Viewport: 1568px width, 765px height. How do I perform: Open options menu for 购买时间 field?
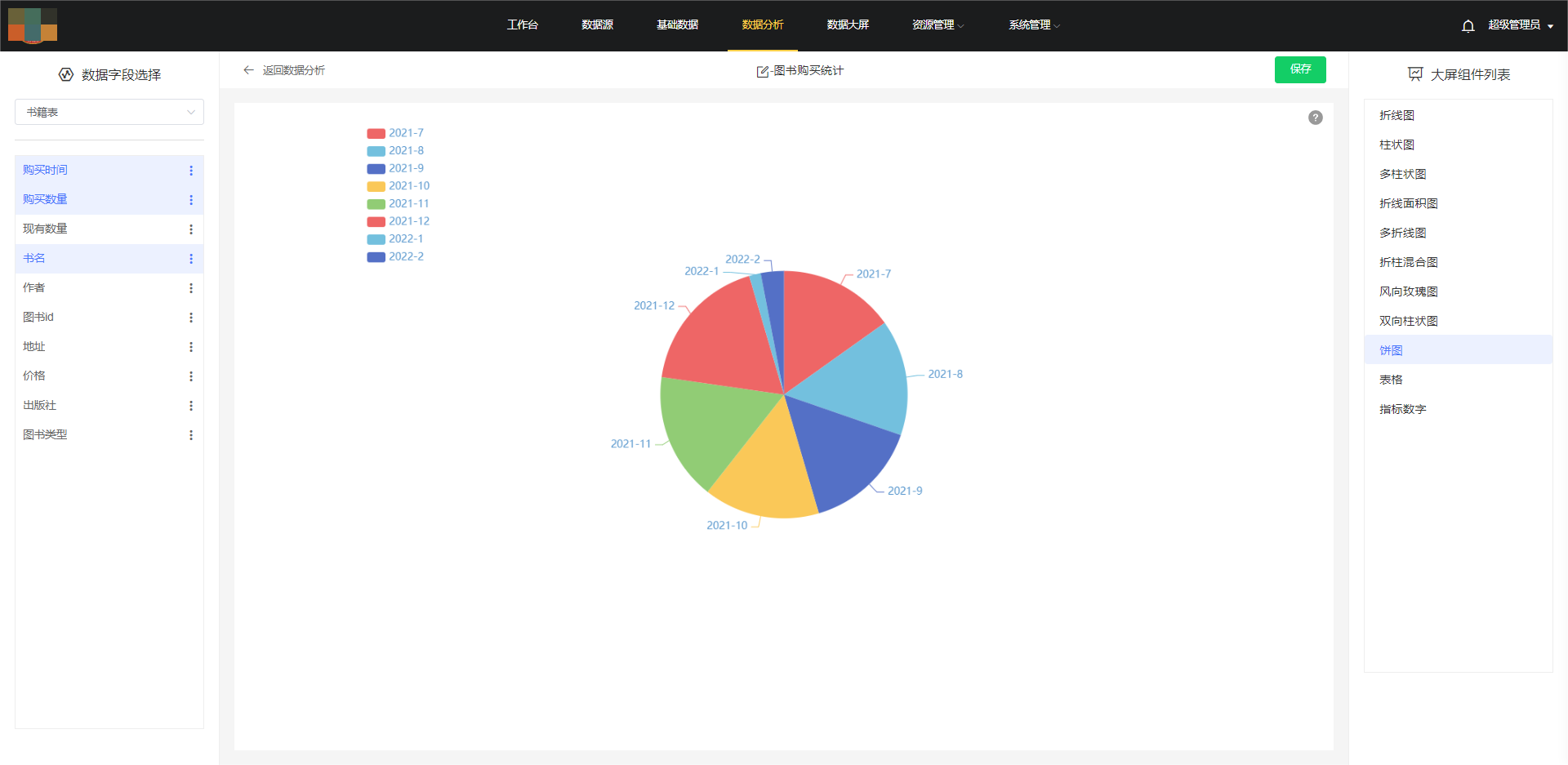pos(191,171)
